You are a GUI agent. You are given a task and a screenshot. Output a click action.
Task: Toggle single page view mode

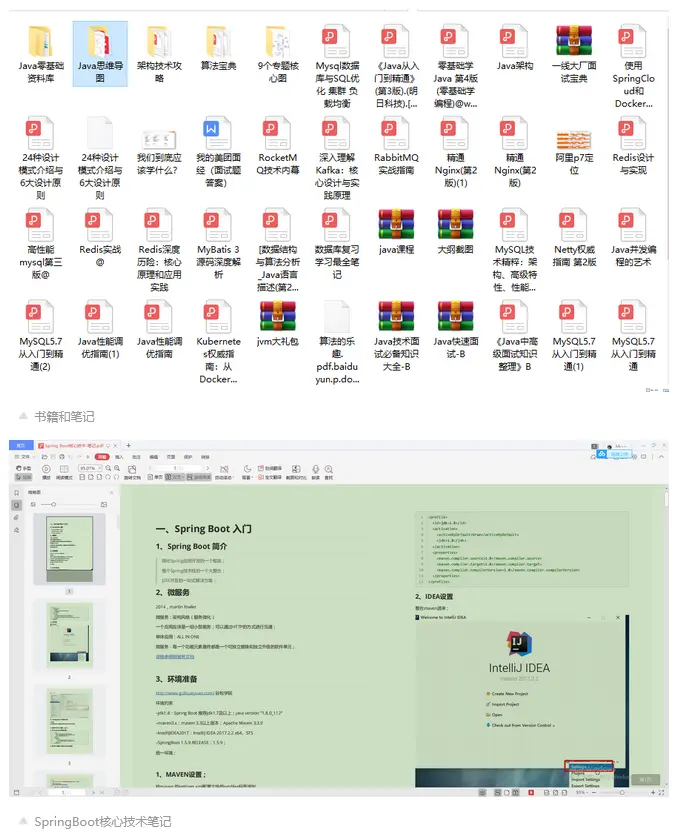155,477
